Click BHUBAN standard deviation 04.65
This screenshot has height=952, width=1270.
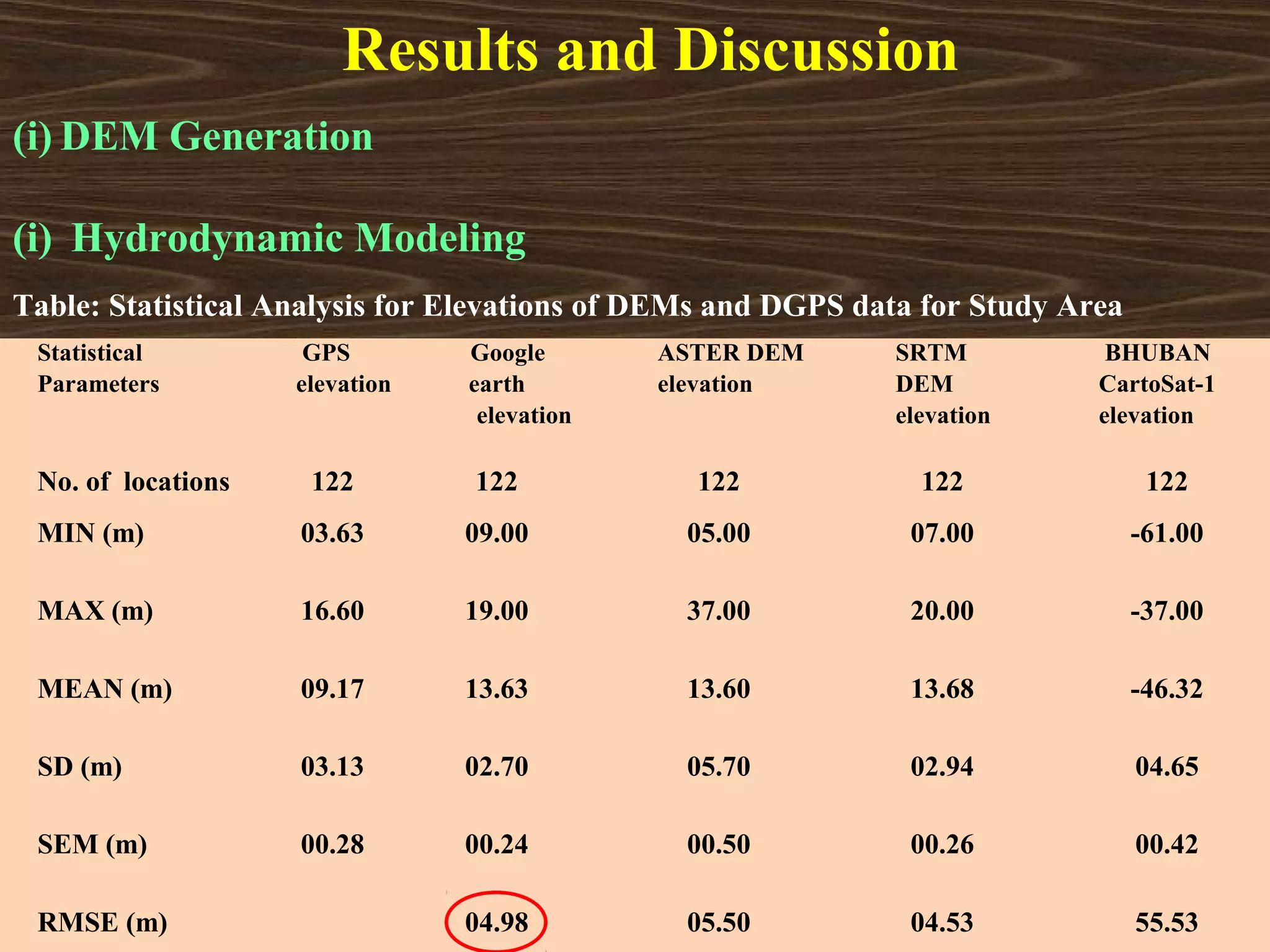[1167, 767]
